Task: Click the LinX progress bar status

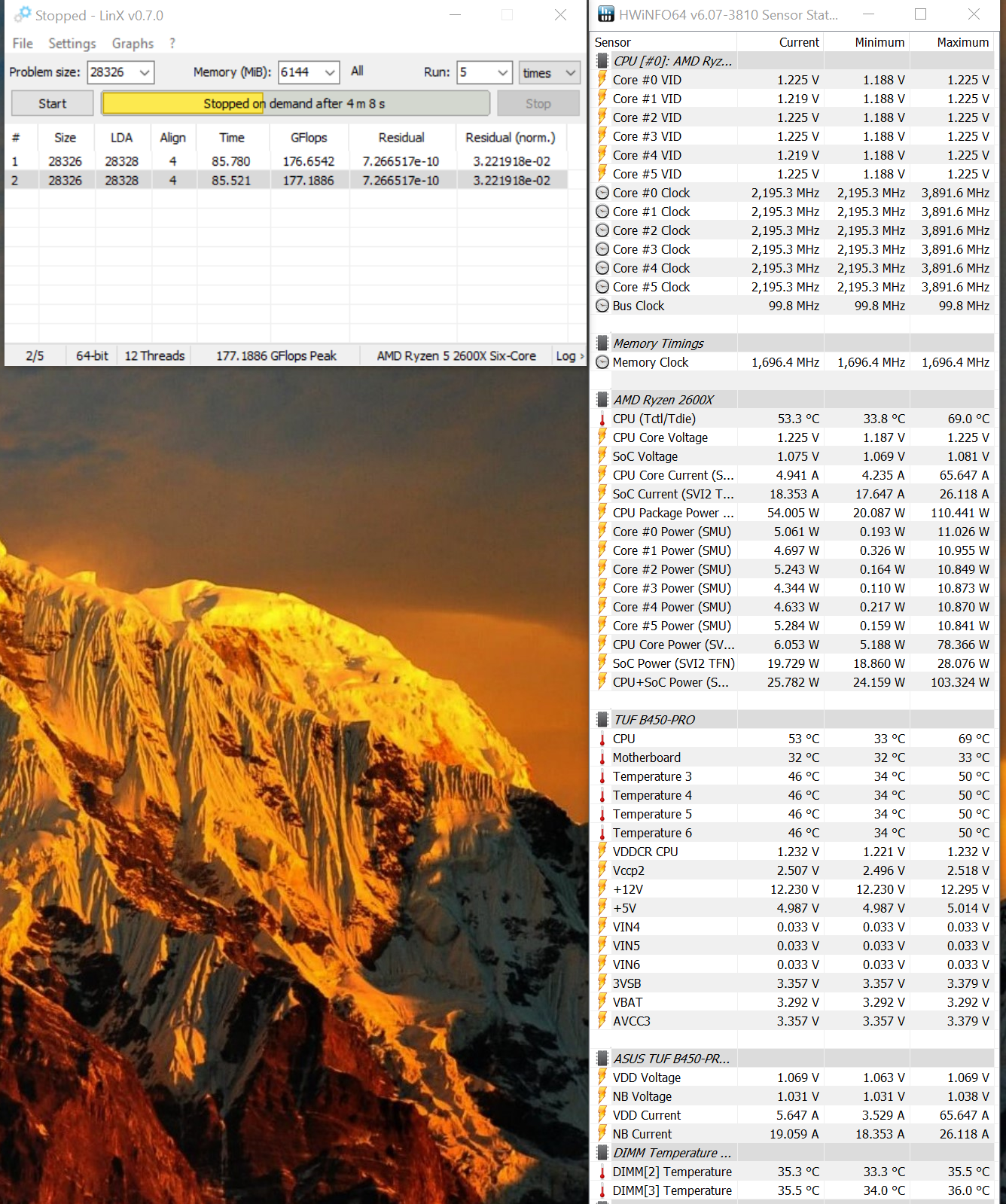Action: (295, 103)
